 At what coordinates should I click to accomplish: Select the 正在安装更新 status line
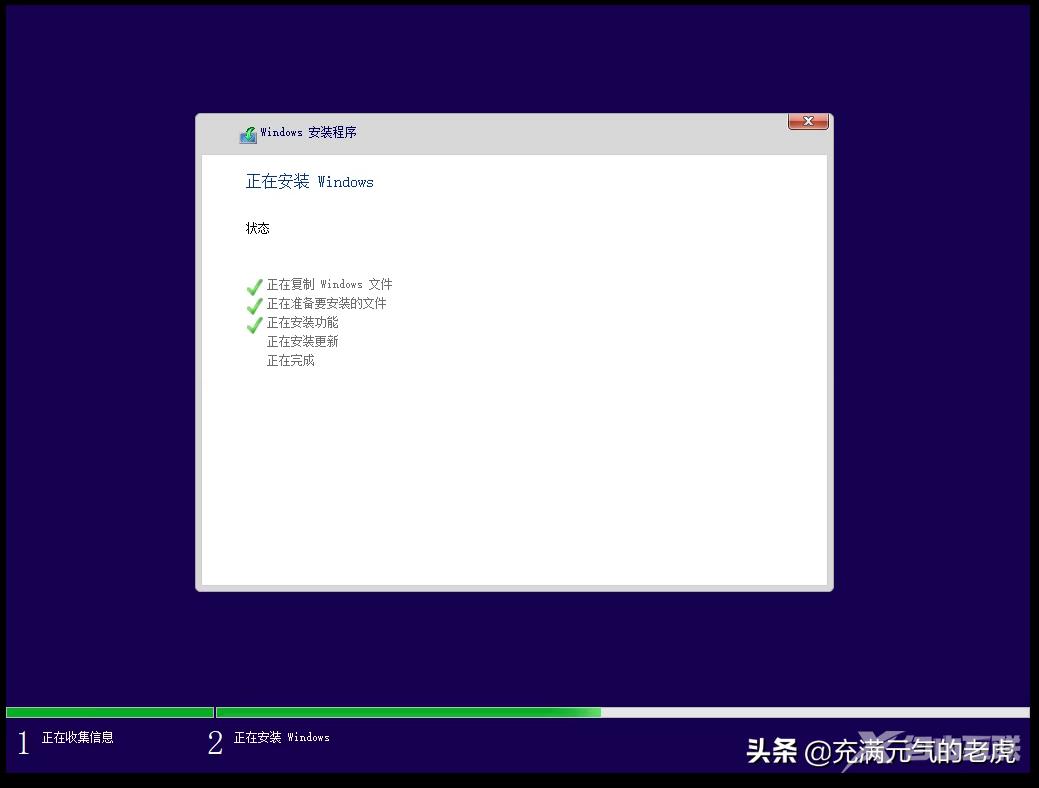[x=302, y=341]
